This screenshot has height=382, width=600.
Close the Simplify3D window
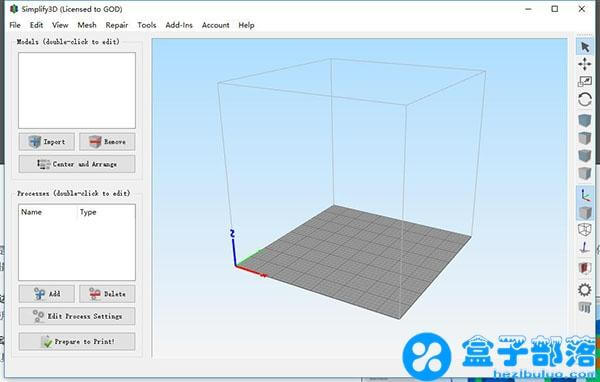[582, 9]
